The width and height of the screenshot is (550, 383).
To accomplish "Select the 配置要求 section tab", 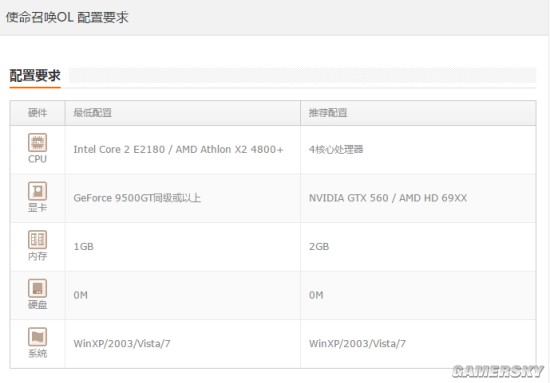I will coord(35,76).
